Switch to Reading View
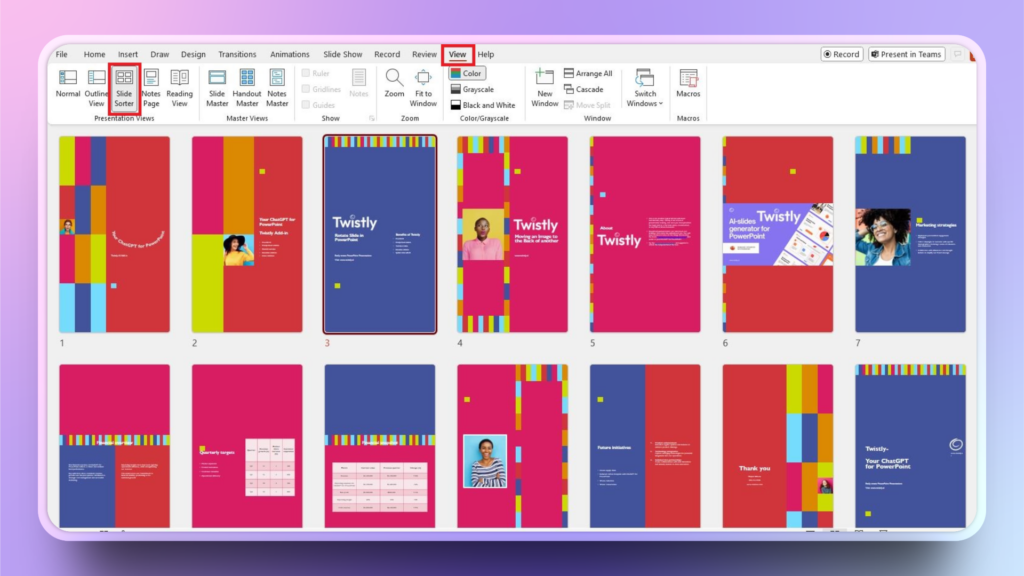The height and width of the screenshot is (576, 1024). 179,87
